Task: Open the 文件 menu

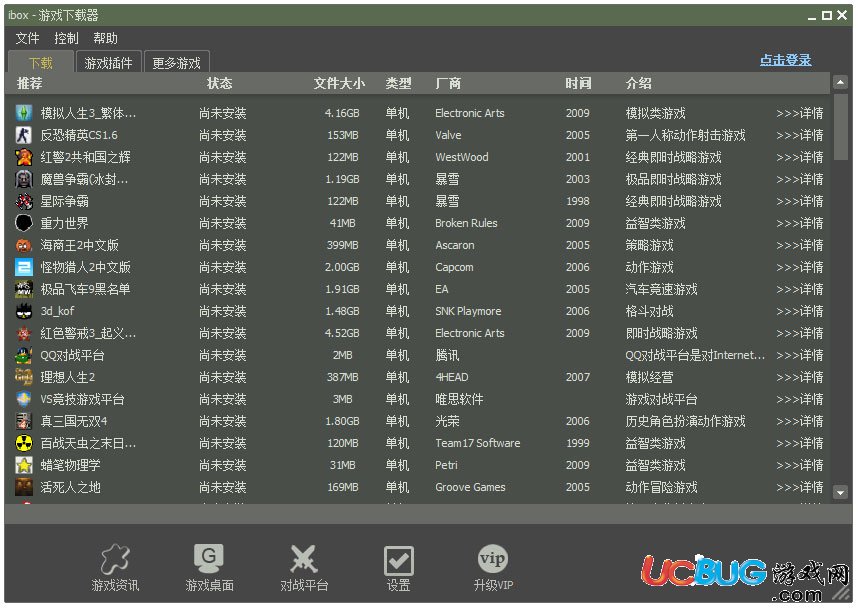Action: 27,38
